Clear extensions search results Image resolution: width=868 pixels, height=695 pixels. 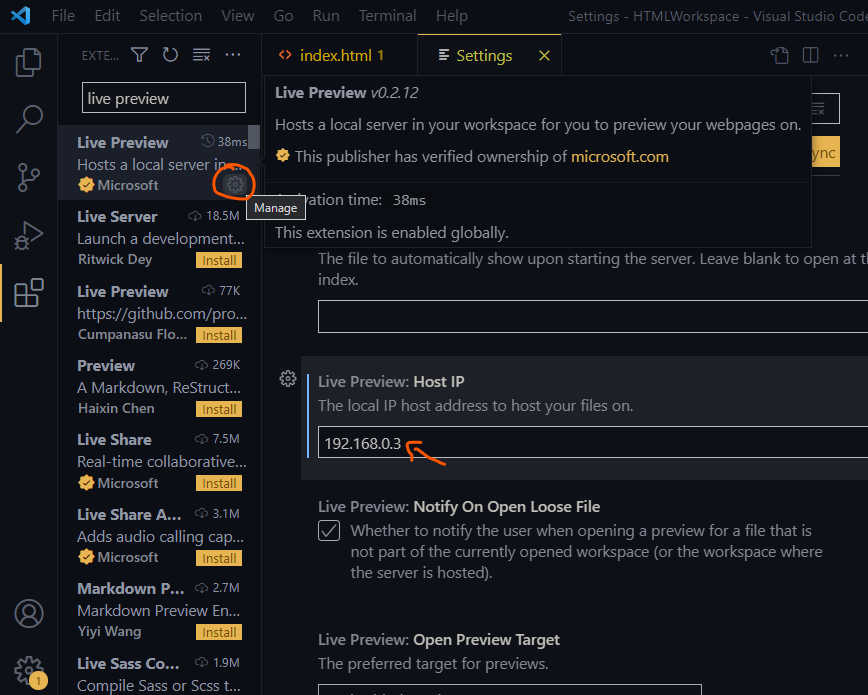[202, 55]
